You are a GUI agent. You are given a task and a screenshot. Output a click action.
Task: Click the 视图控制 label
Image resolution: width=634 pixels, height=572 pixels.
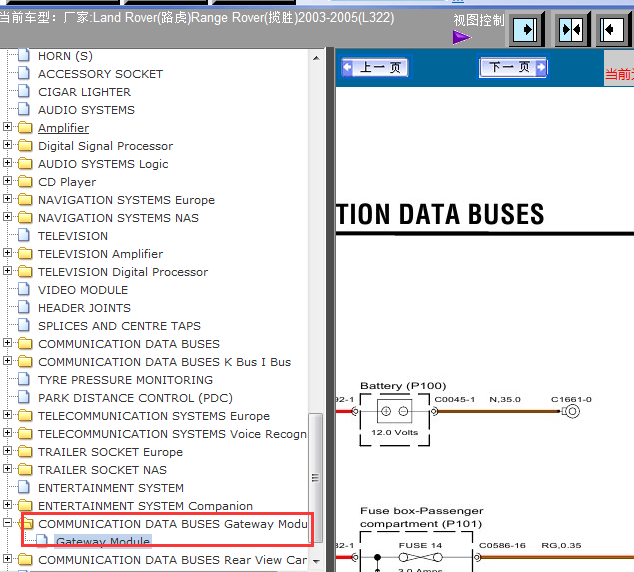click(x=479, y=20)
